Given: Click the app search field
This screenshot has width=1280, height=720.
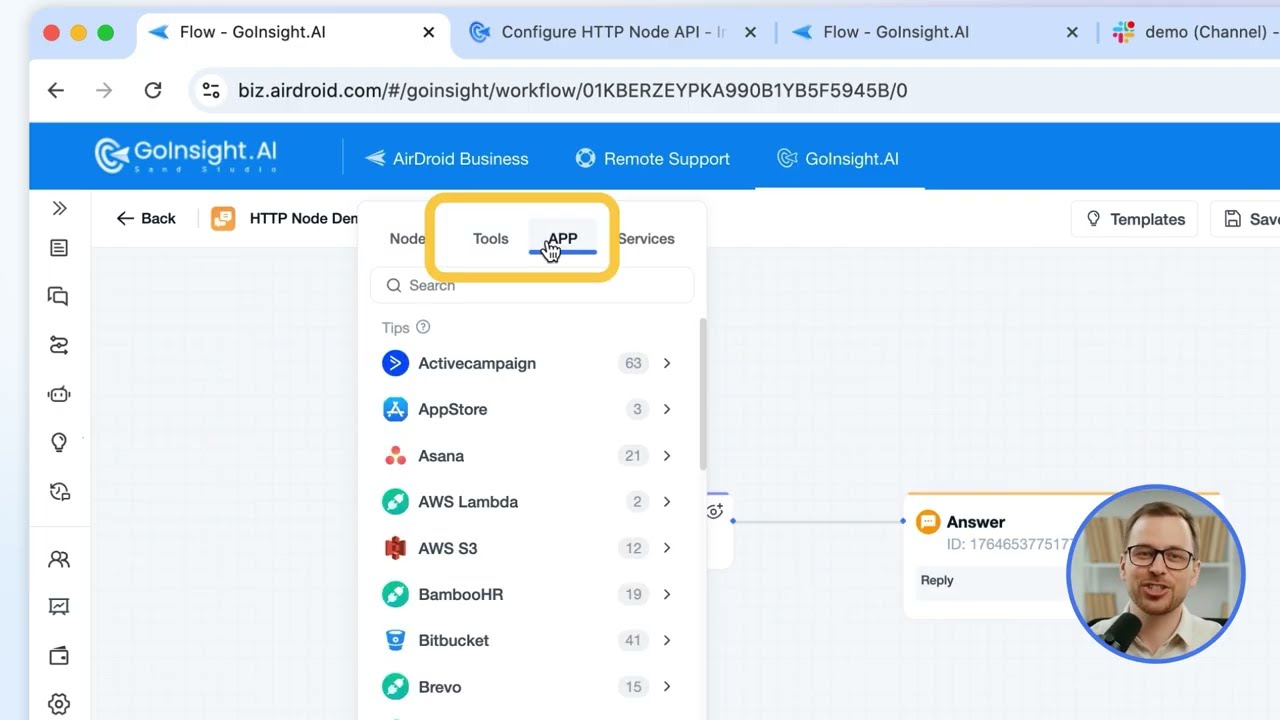Looking at the screenshot, I should 532,285.
